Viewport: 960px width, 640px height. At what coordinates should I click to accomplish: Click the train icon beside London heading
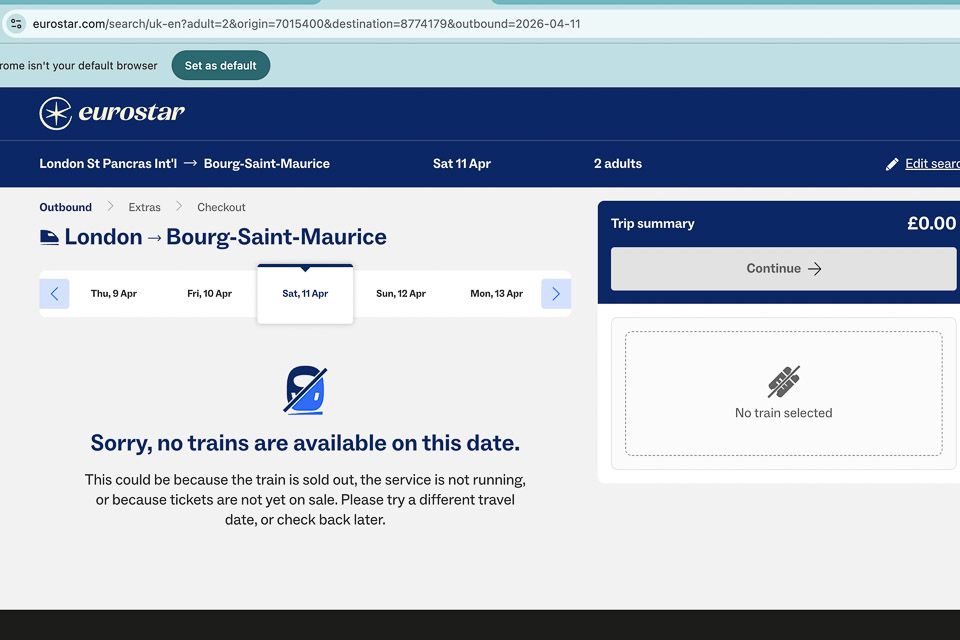(x=49, y=238)
